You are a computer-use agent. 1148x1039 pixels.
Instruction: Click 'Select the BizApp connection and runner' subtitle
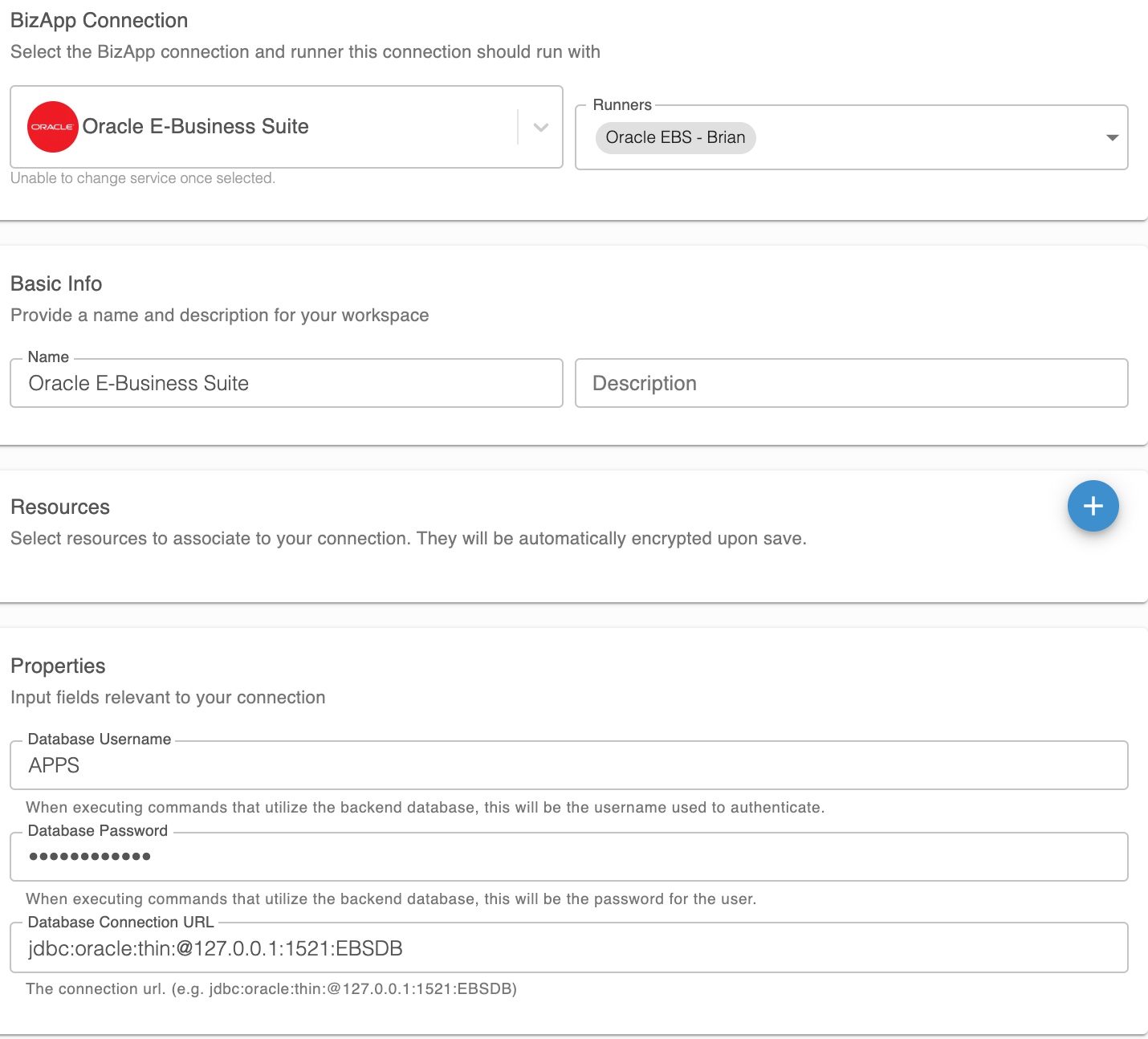305,52
